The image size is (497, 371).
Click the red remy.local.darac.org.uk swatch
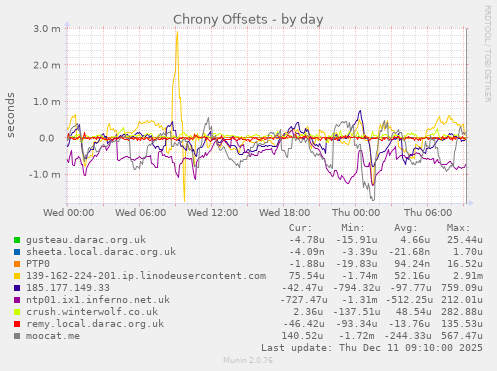point(17,324)
